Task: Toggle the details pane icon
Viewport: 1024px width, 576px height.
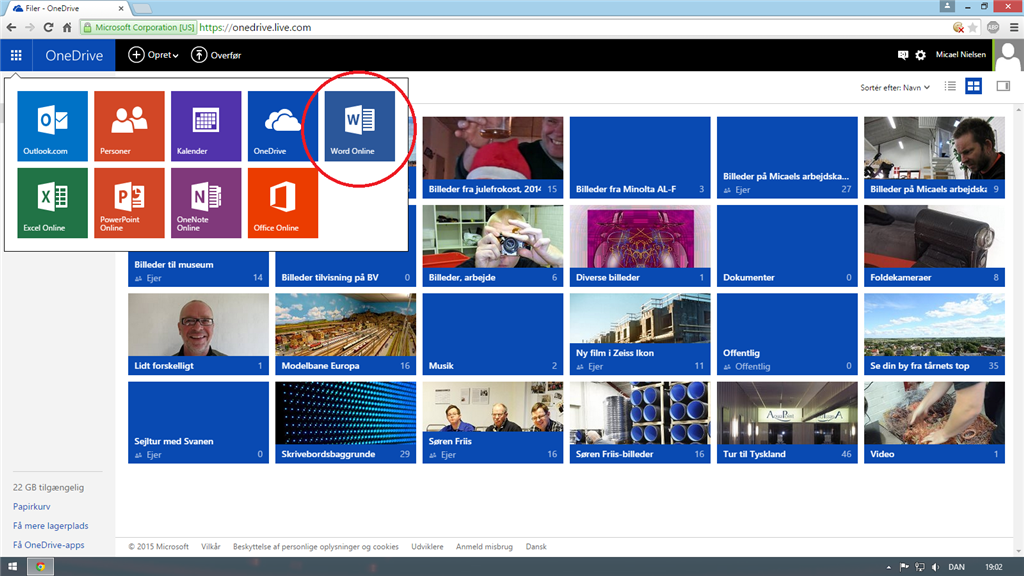Action: (x=1003, y=86)
